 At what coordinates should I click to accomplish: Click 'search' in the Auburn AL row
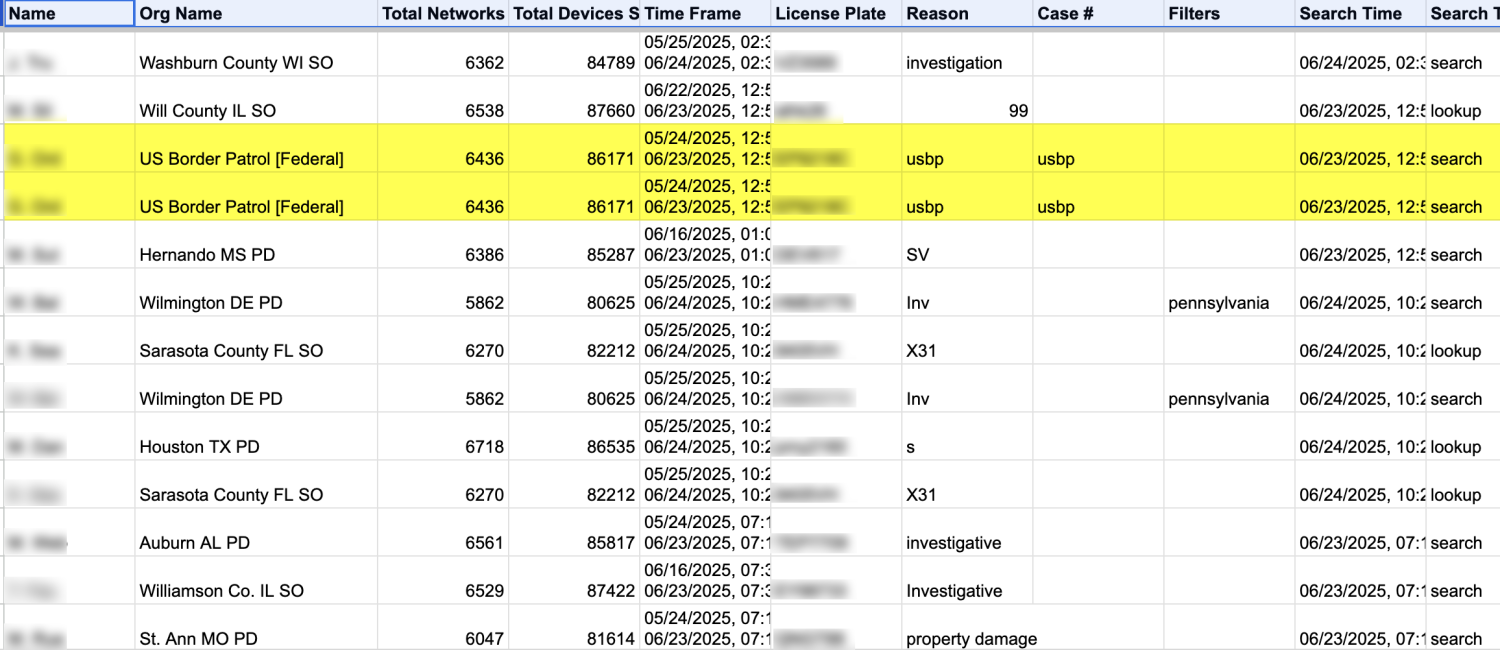pos(1456,543)
